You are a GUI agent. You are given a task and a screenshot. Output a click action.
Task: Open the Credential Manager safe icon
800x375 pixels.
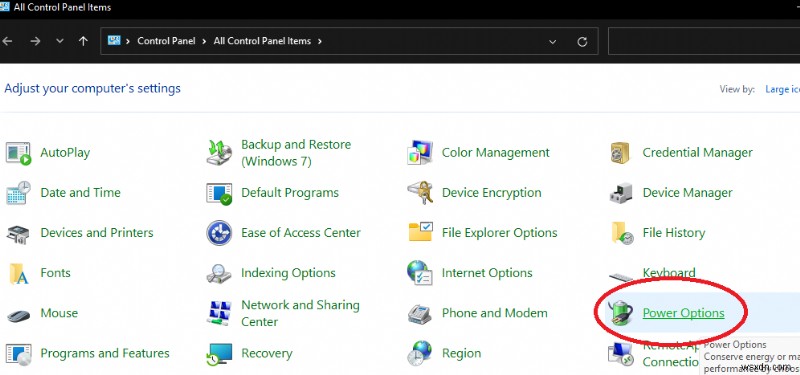tap(620, 153)
